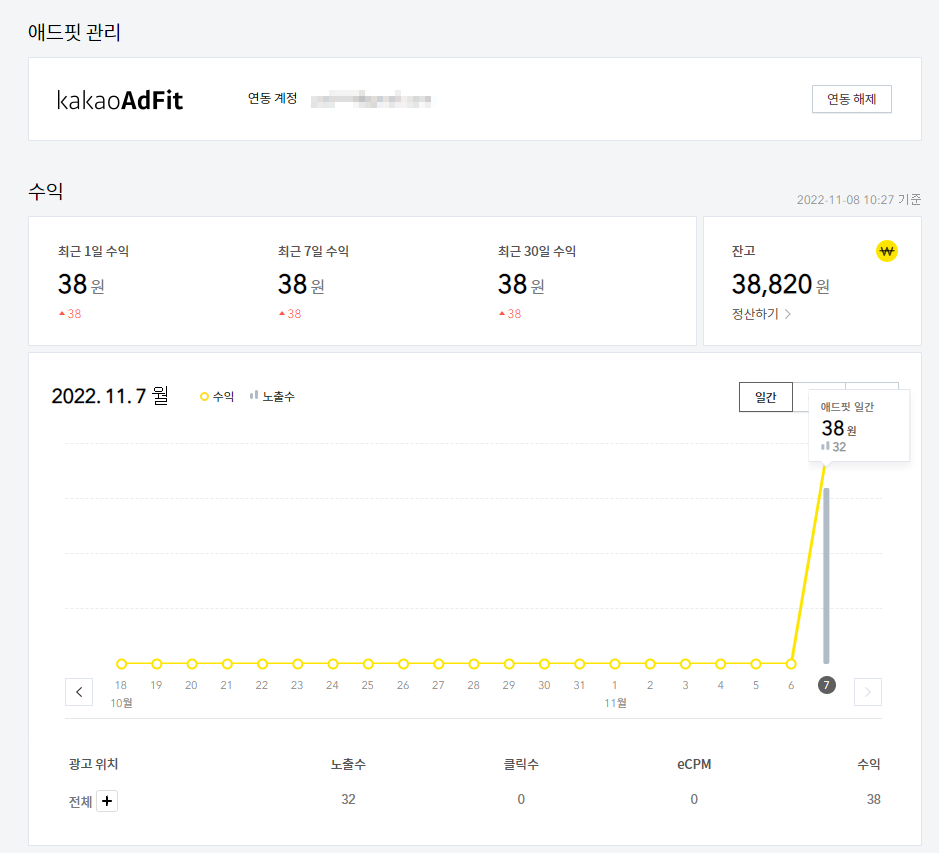Image resolution: width=939 pixels, height=853 pixels.
Task: Click the 수익 column header in table
Action: coord(869,764)
